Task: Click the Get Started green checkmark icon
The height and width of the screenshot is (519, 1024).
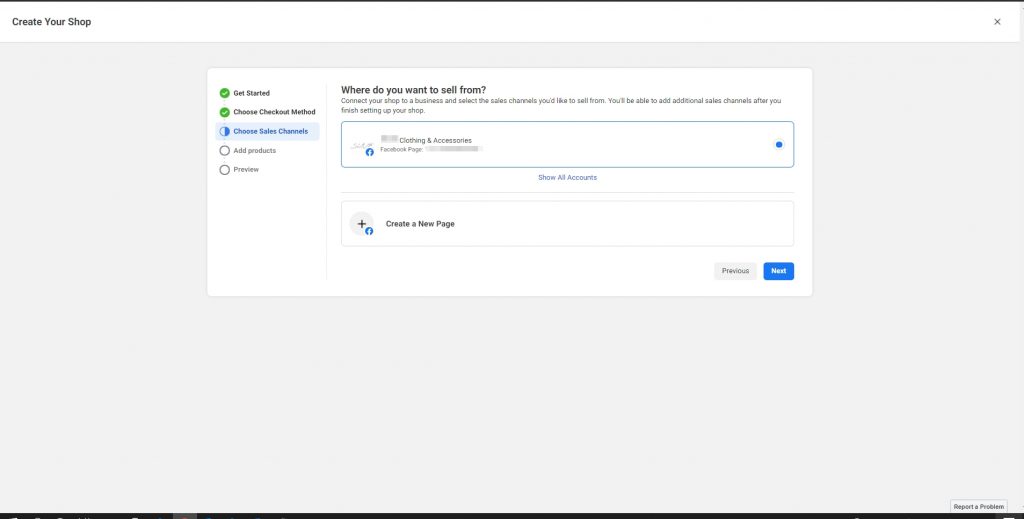Action: (x=225, y=93)
